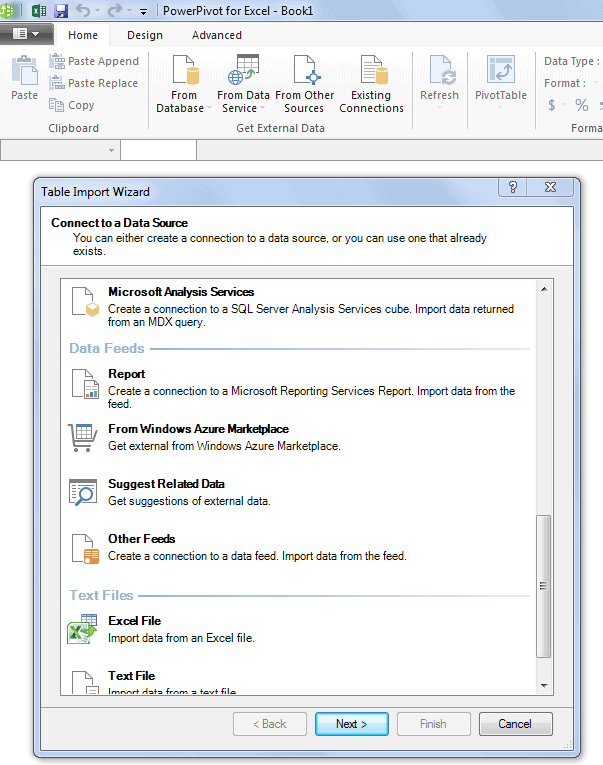
Task: Click 'Get suggestions of external data.' description
Action: 189,501
